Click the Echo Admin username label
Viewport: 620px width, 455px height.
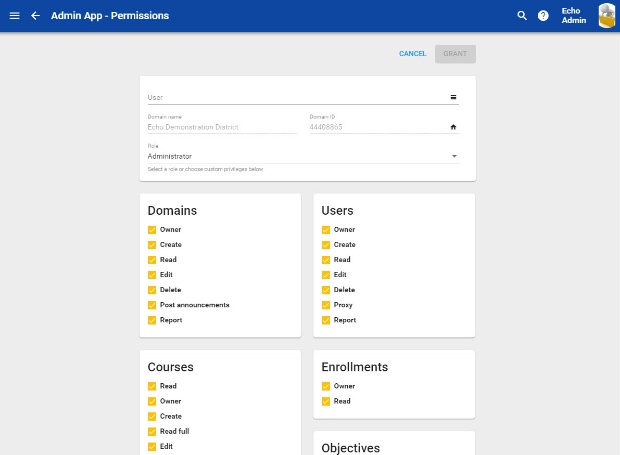pos(574,16)
